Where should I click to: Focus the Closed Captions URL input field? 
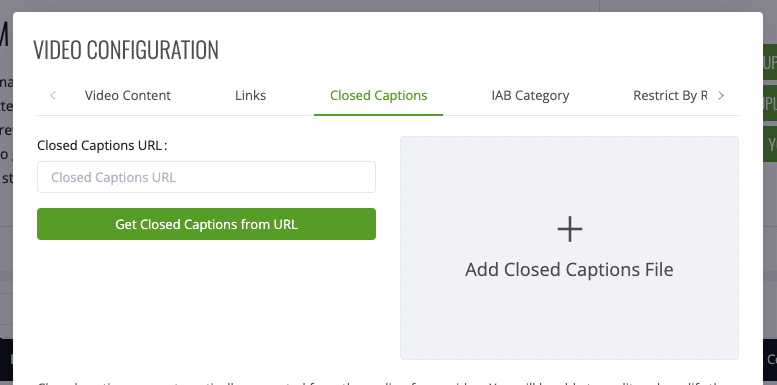click(206, 177)
